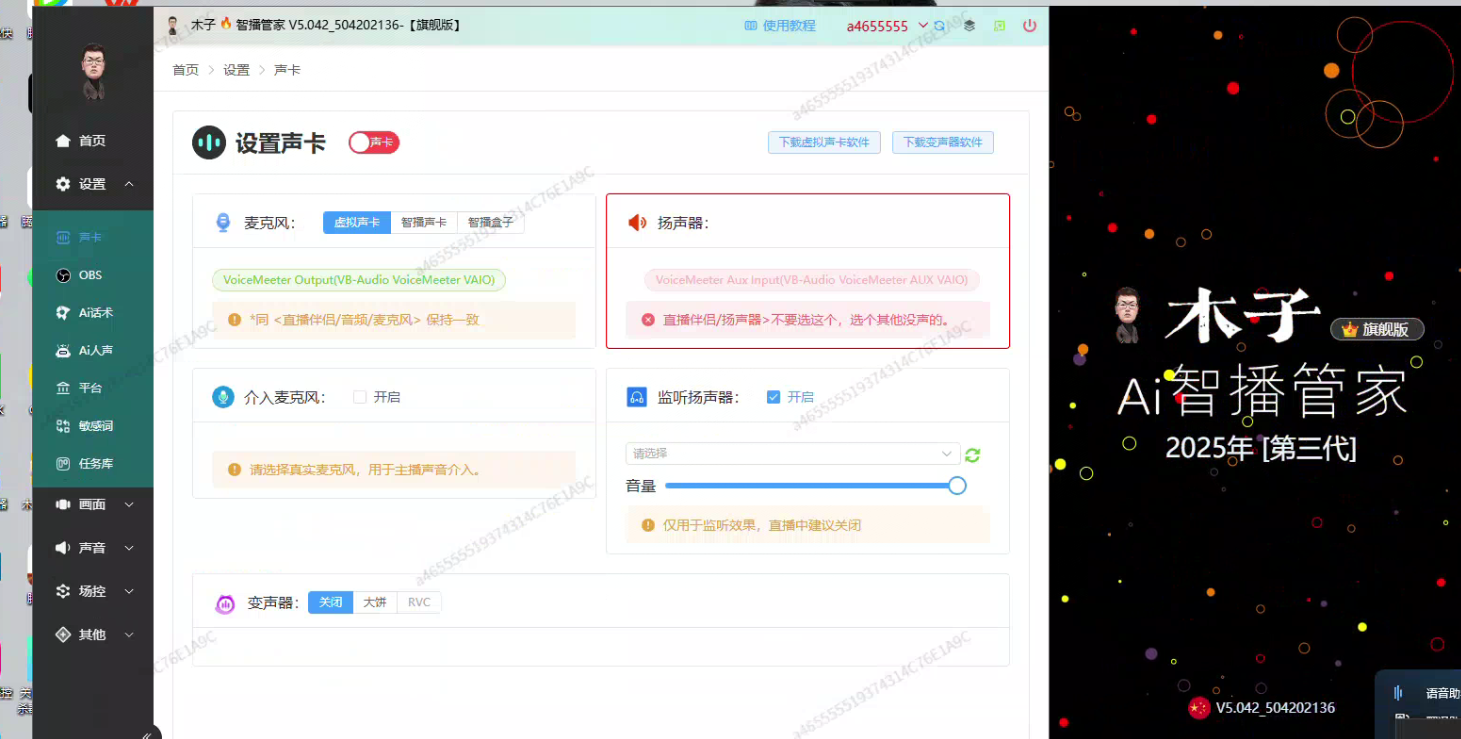Click the sidebar collapse arrow at bottom

(147, 735)
